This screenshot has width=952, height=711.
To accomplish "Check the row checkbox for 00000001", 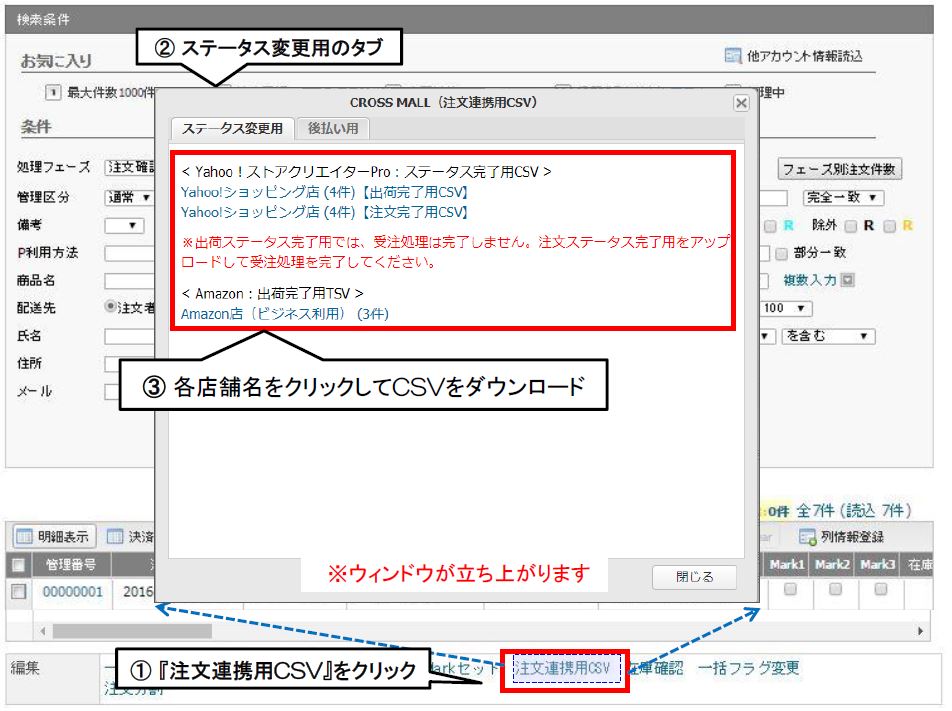I will tap(19, 591).
